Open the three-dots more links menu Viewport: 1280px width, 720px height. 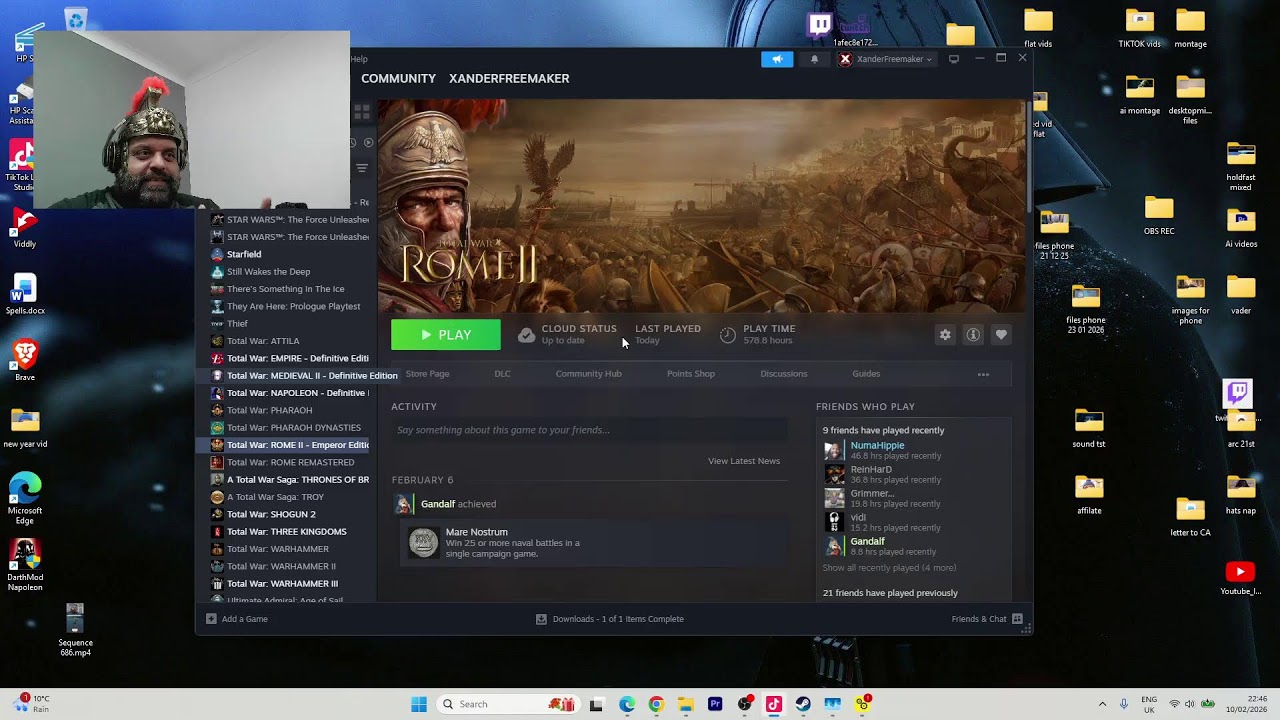click(x=983, y=374)
